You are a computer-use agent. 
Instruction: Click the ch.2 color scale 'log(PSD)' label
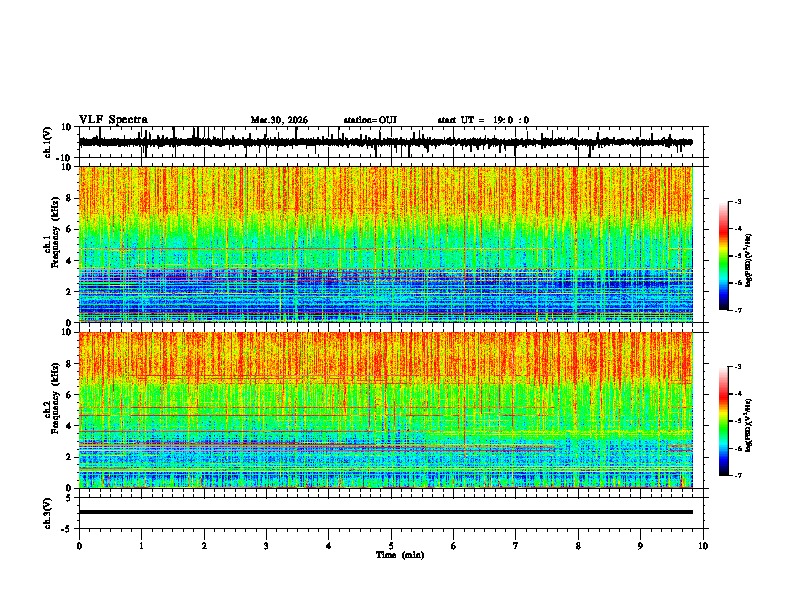[749, 425]
